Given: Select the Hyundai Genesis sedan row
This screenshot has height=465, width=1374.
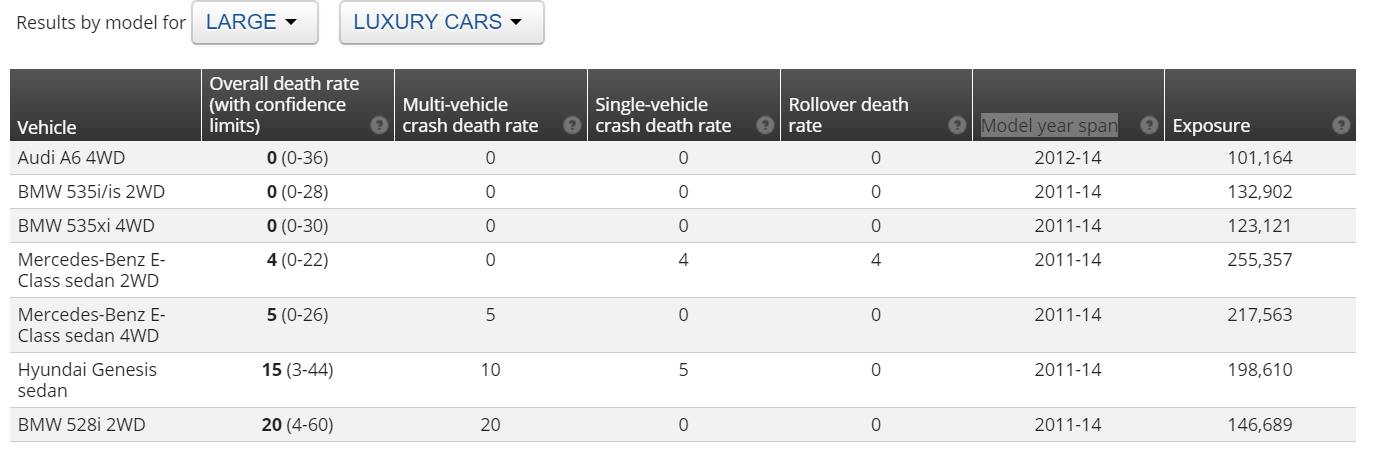Looking at the screenshot, I should pyautogui.click(x=87, y=380).
